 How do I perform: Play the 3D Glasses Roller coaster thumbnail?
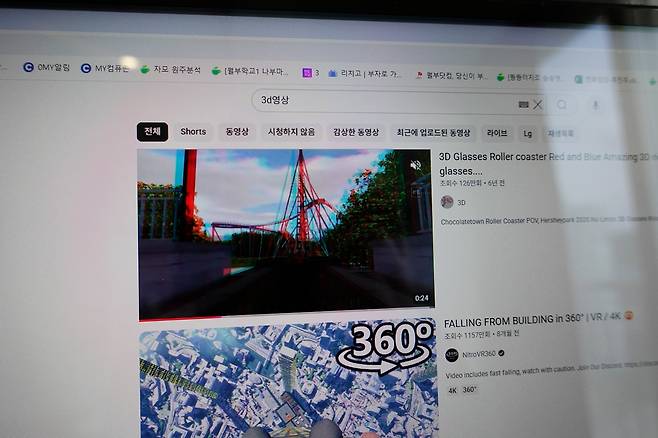pyautogui.click(x=285, y=230)
